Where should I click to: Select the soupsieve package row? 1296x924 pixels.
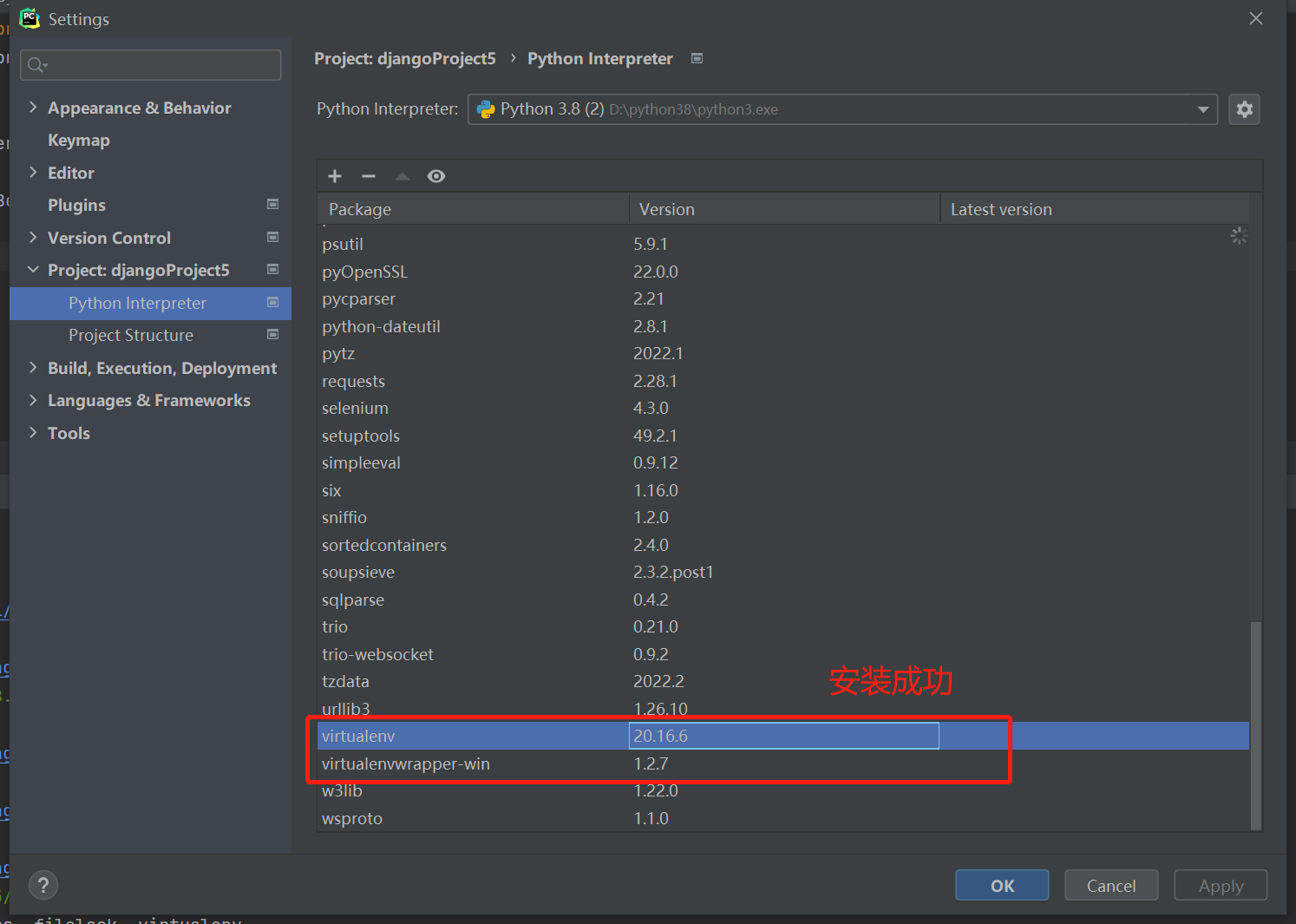click(783, 572)
